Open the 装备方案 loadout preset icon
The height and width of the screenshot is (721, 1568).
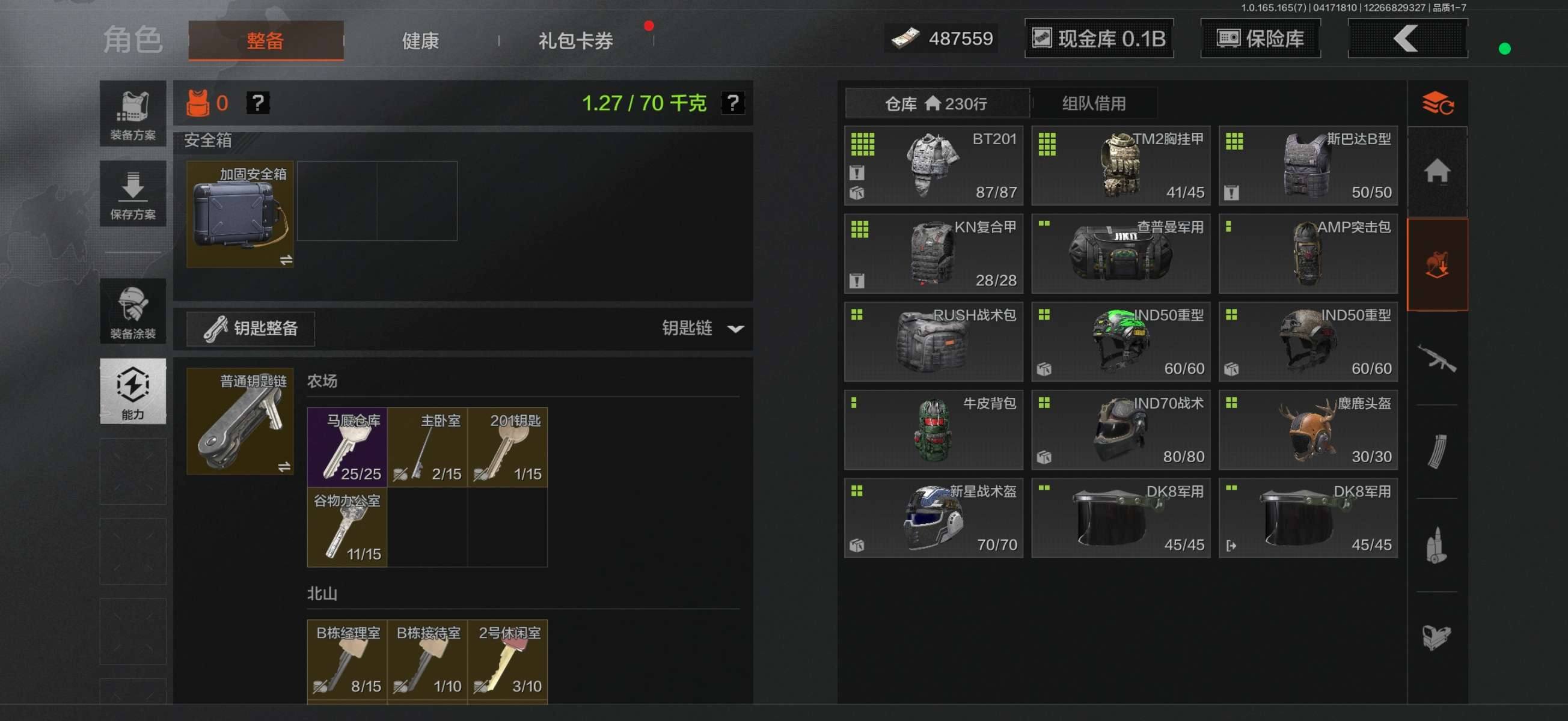click(x=133, y=114)
